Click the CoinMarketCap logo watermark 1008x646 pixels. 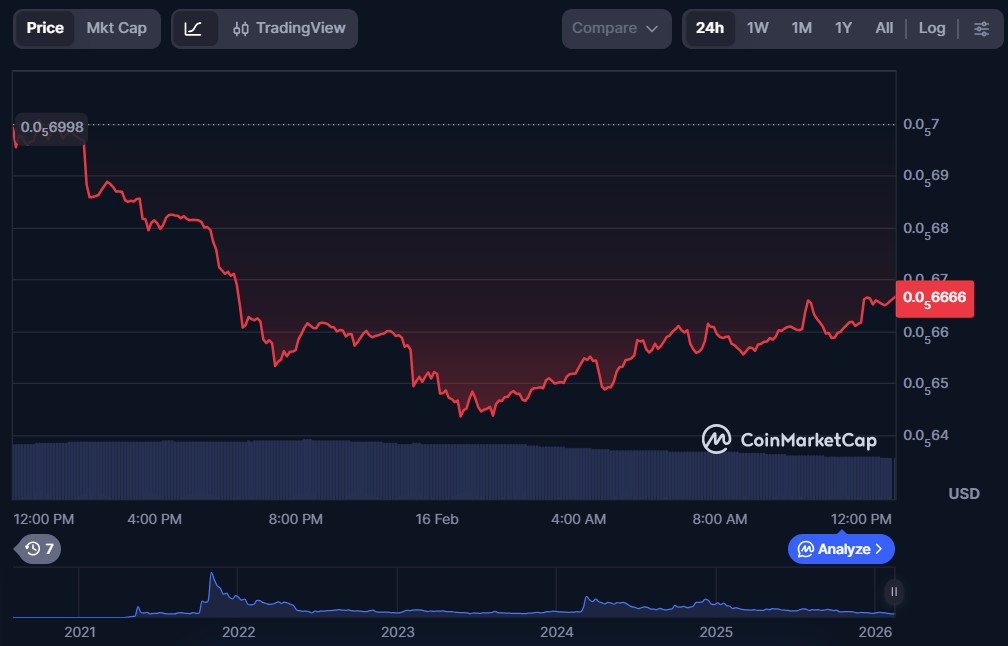789,439
